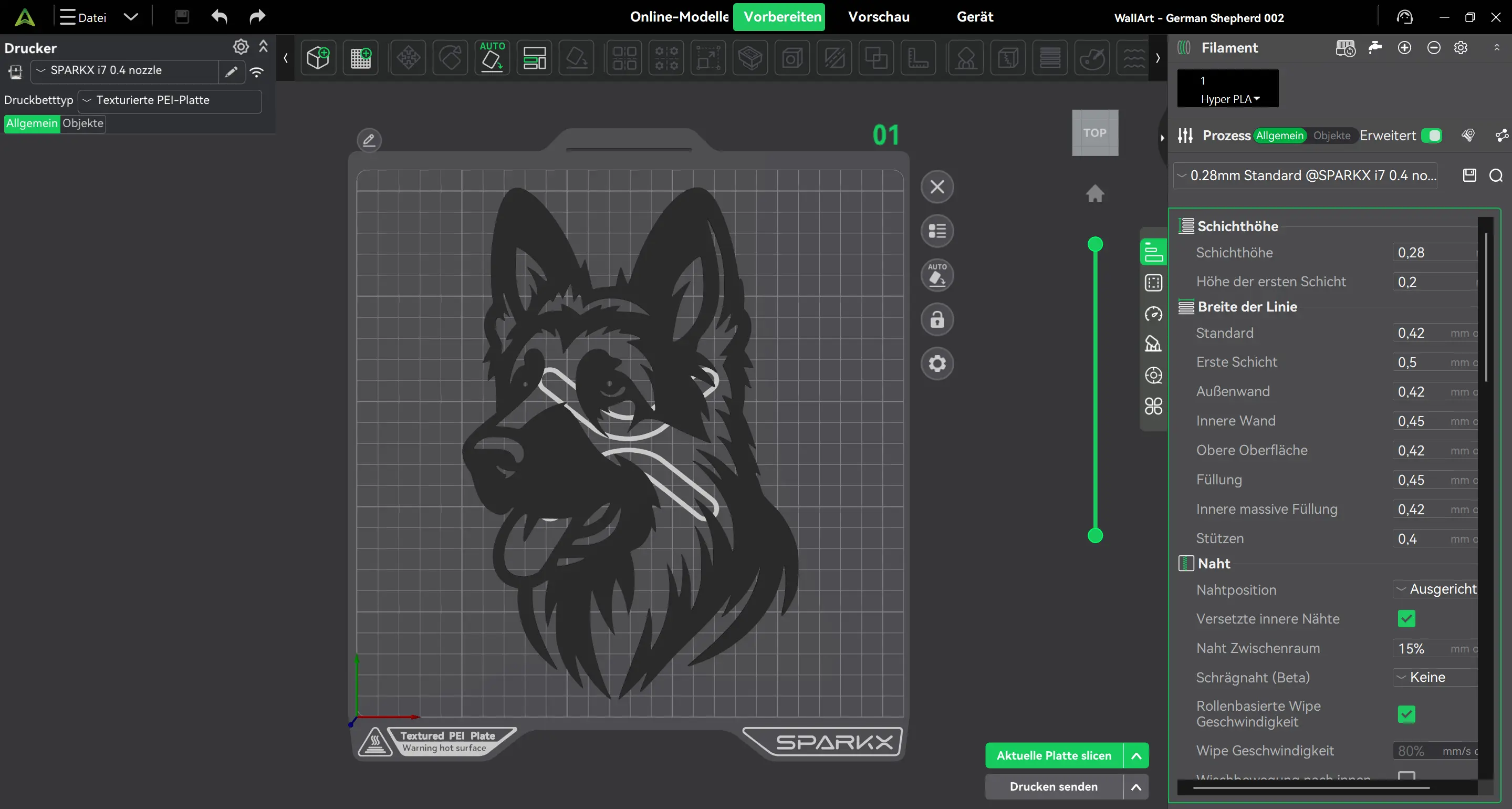This screenshot has height=809, width=1512.
Task: Select the Objekte tab in left panel
Action: 83,123
